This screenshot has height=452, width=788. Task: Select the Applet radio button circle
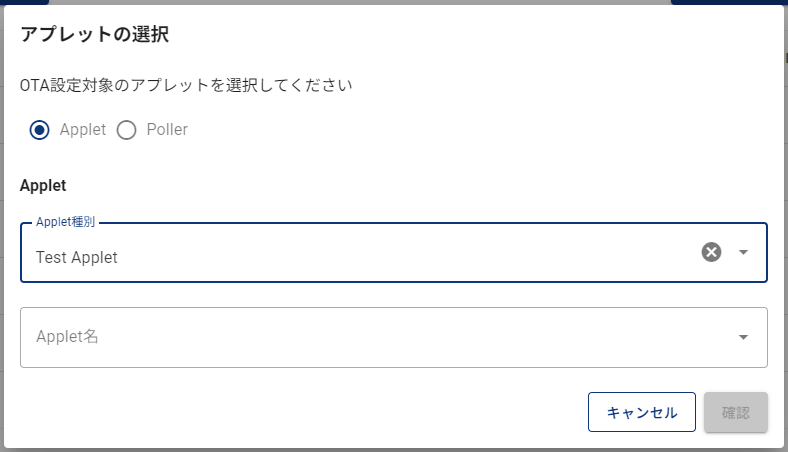pos(39,130)
